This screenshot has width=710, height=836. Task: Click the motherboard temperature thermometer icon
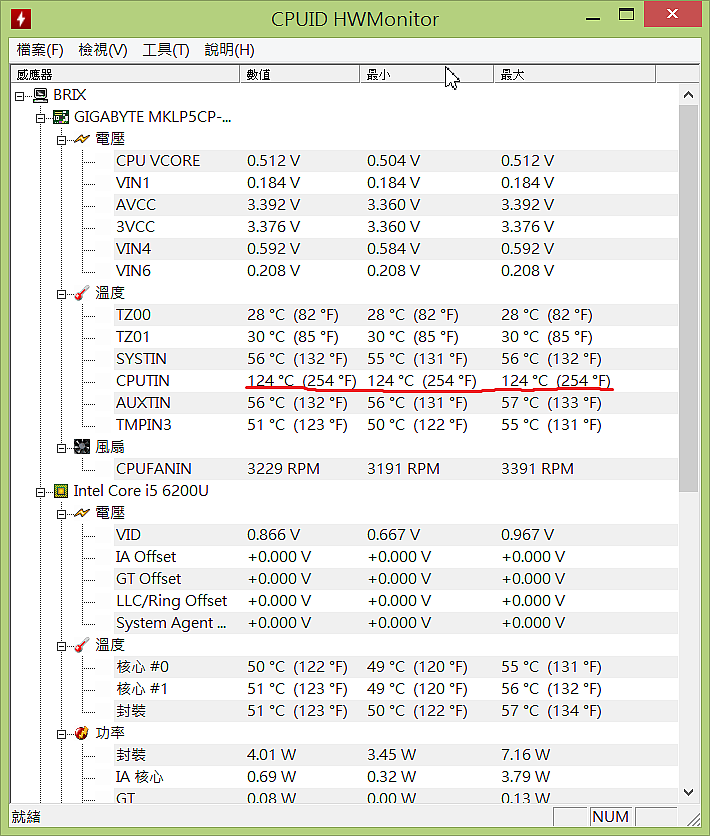click(x=82, y=293)
